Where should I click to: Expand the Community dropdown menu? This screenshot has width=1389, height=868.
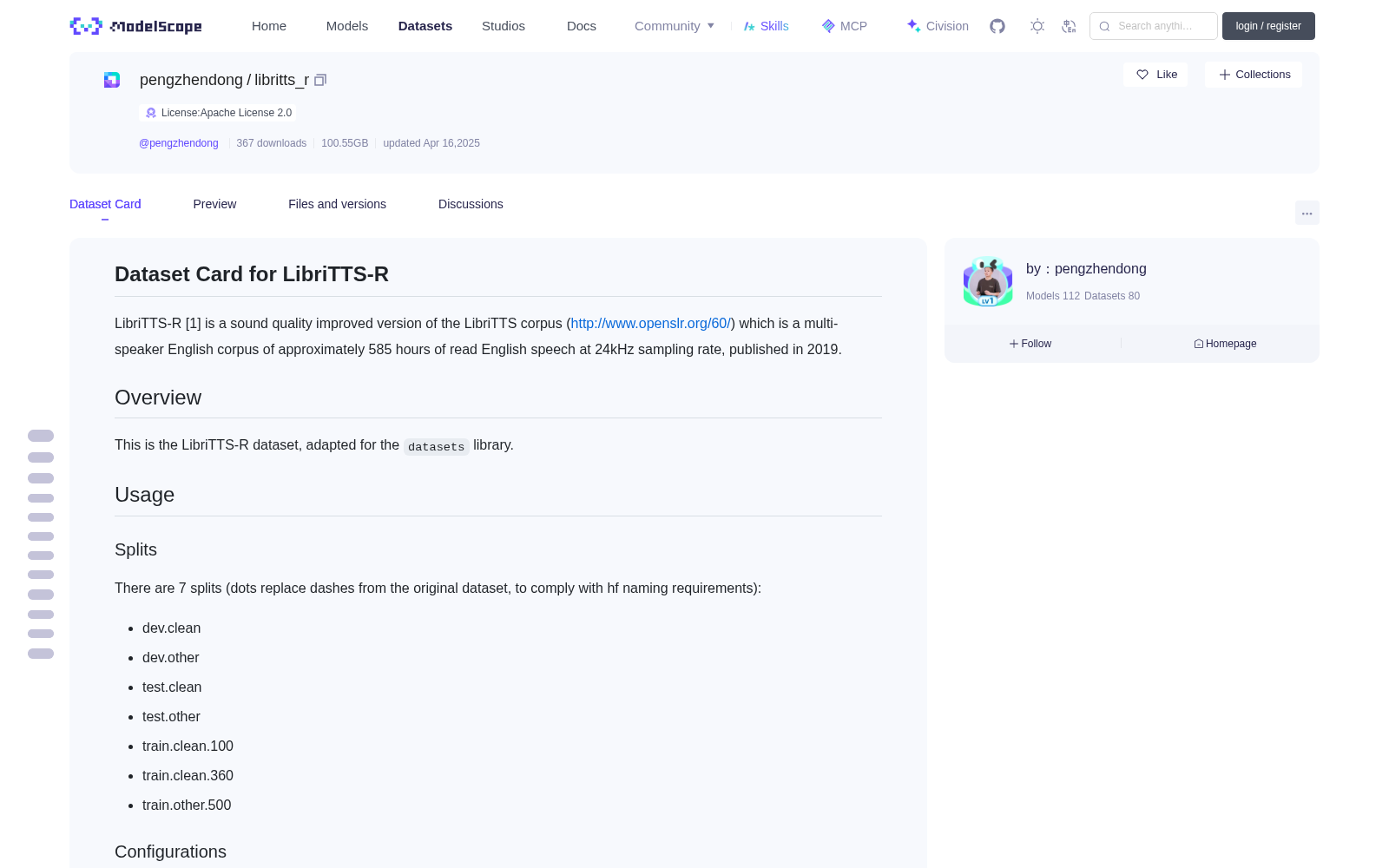click(x=675, y=26)
